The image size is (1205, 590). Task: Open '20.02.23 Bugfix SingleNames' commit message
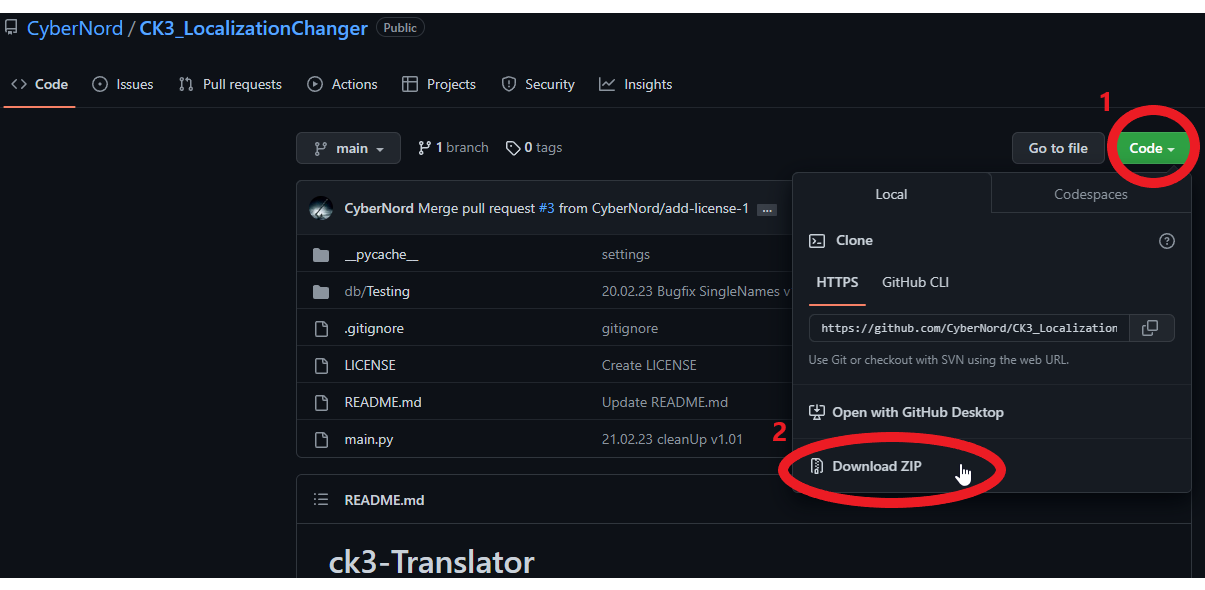696,292
